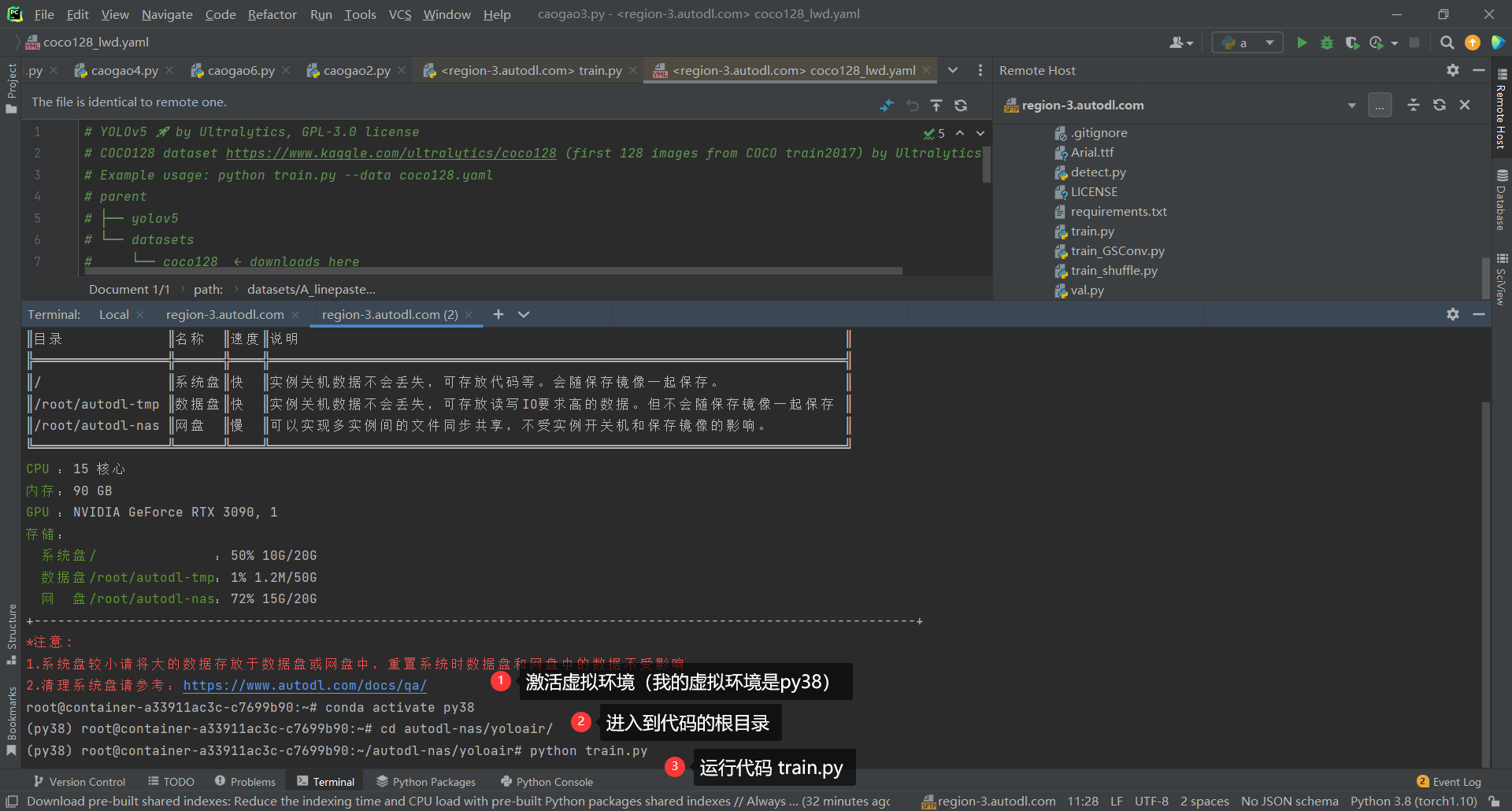
Task: Open kaggle coco128 link in editor
Action: click(391, 154)
